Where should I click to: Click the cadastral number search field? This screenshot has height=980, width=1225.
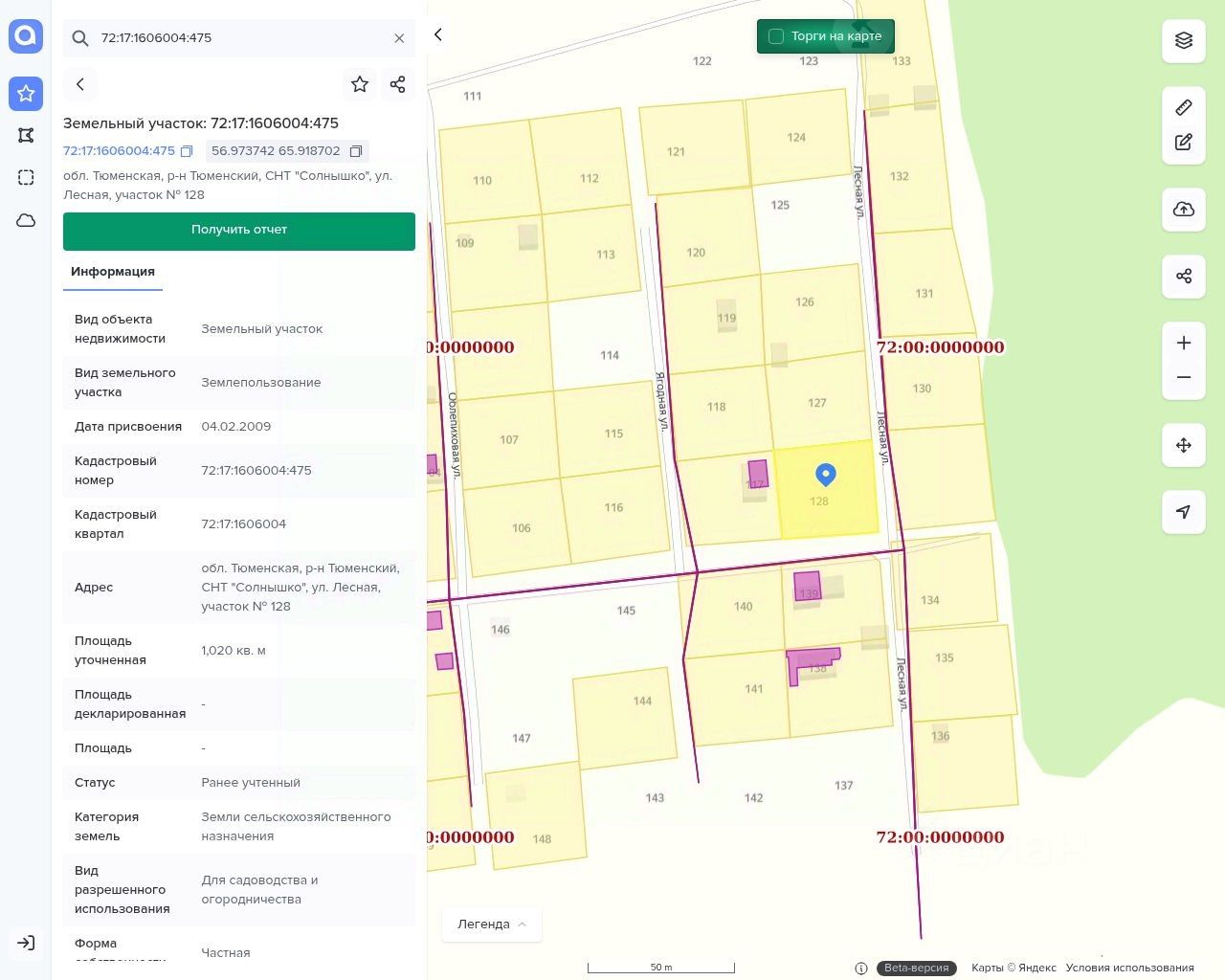click(x=239, y=38)
